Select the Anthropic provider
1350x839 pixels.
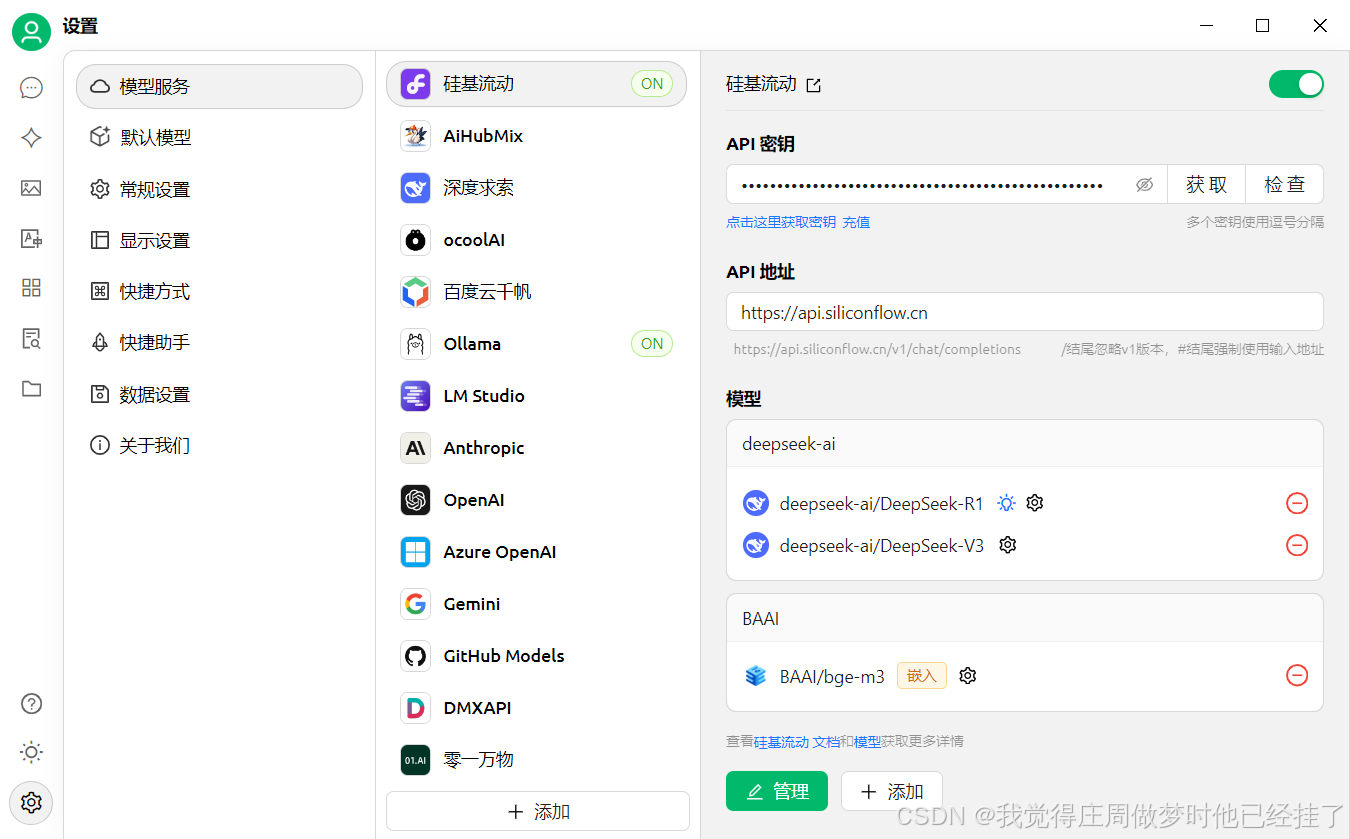point(537,448)
